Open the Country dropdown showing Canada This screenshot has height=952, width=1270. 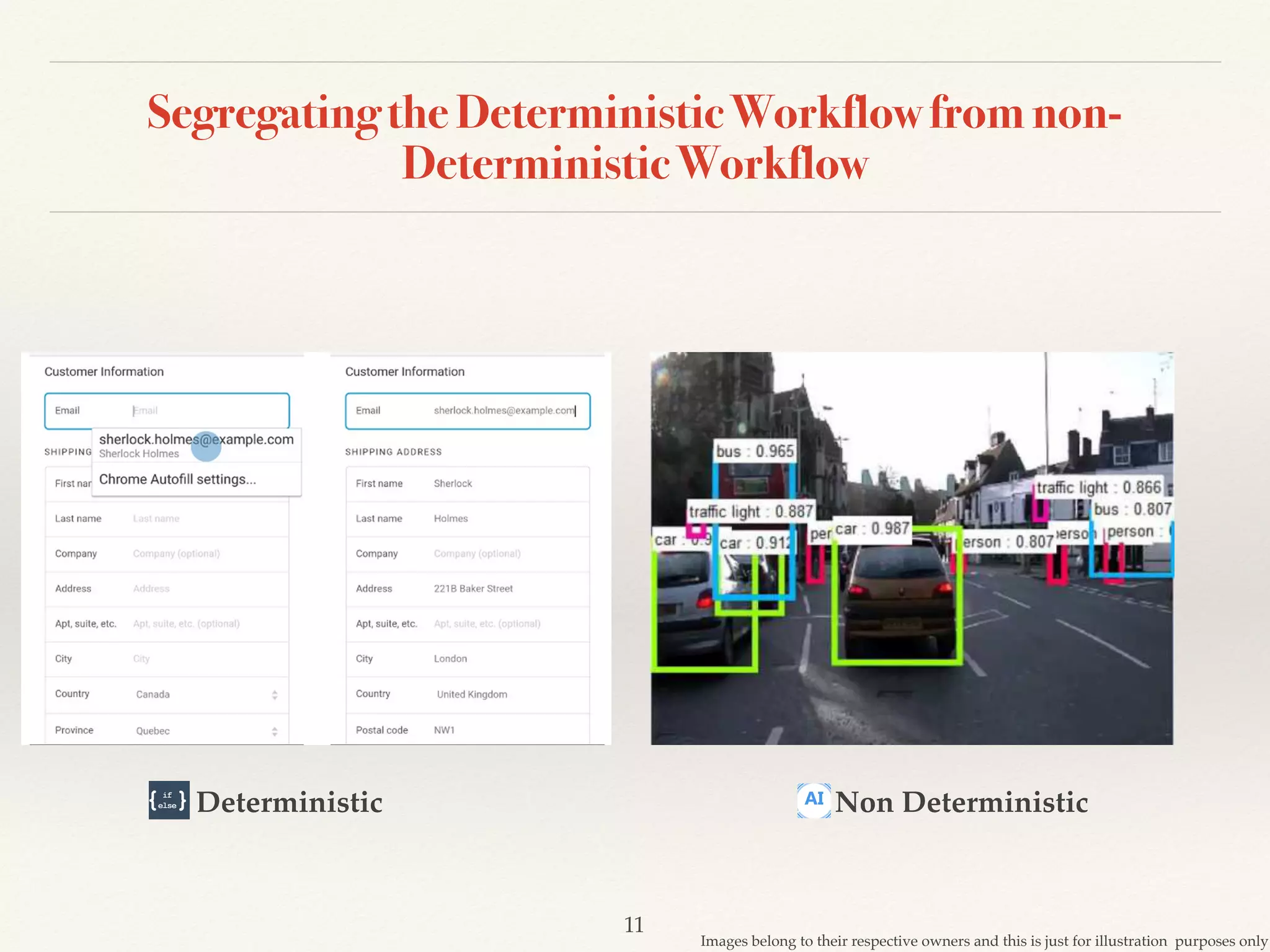pyautogui.click(x=205, y=694)
